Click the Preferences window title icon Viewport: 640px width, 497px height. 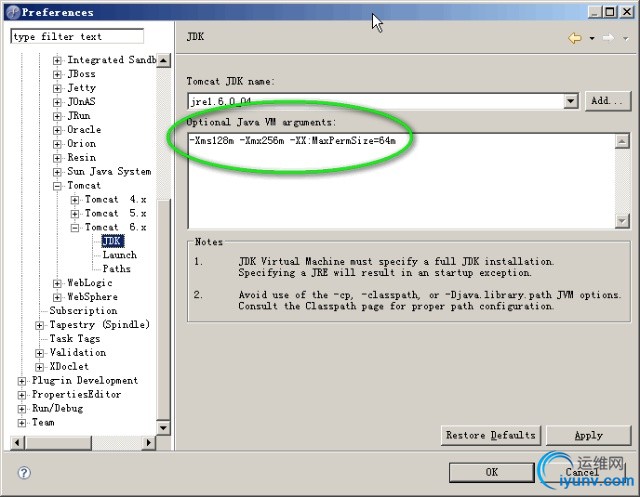pos(13,12)
